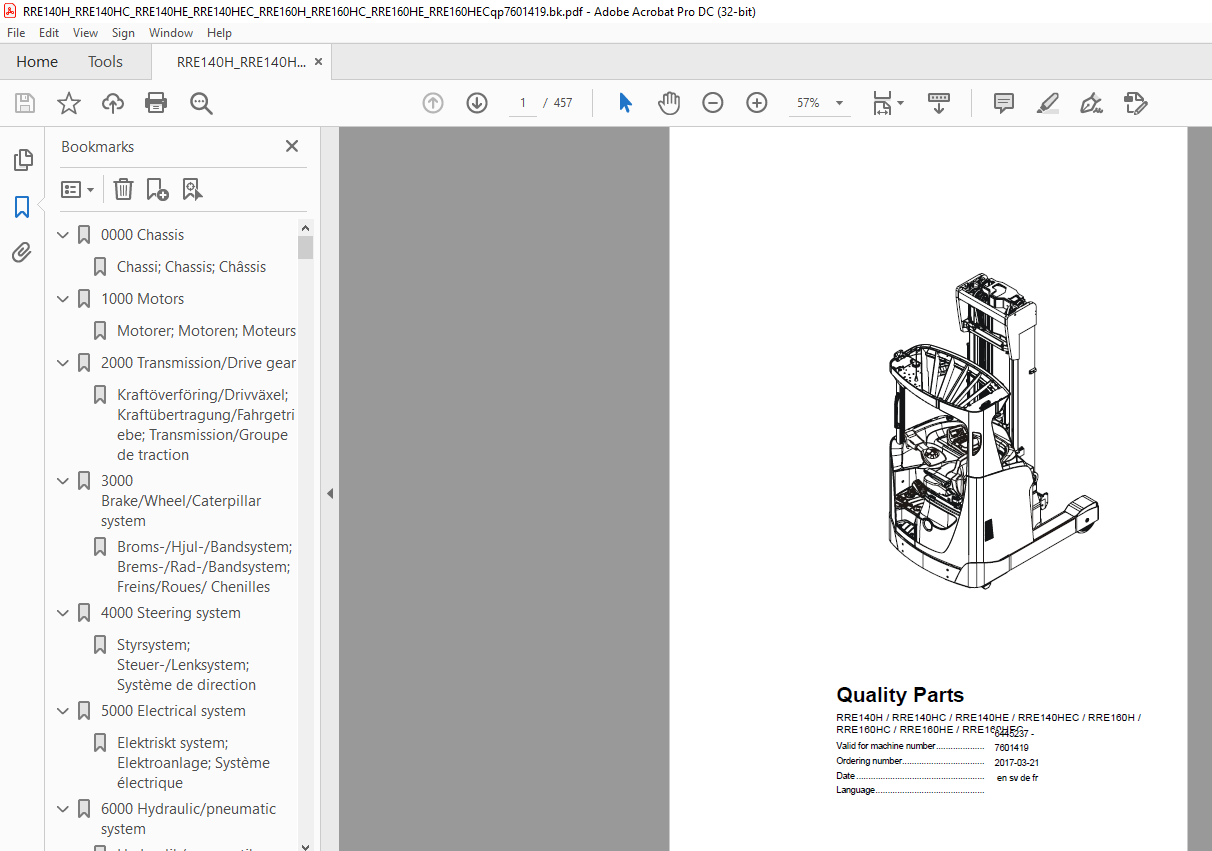
Task: Add a new bookmark in the panel
Action: pos(157,189)
